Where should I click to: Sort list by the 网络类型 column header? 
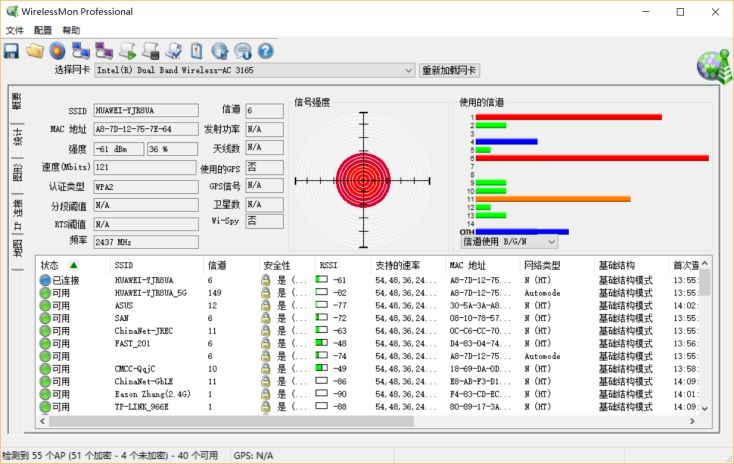557,265
